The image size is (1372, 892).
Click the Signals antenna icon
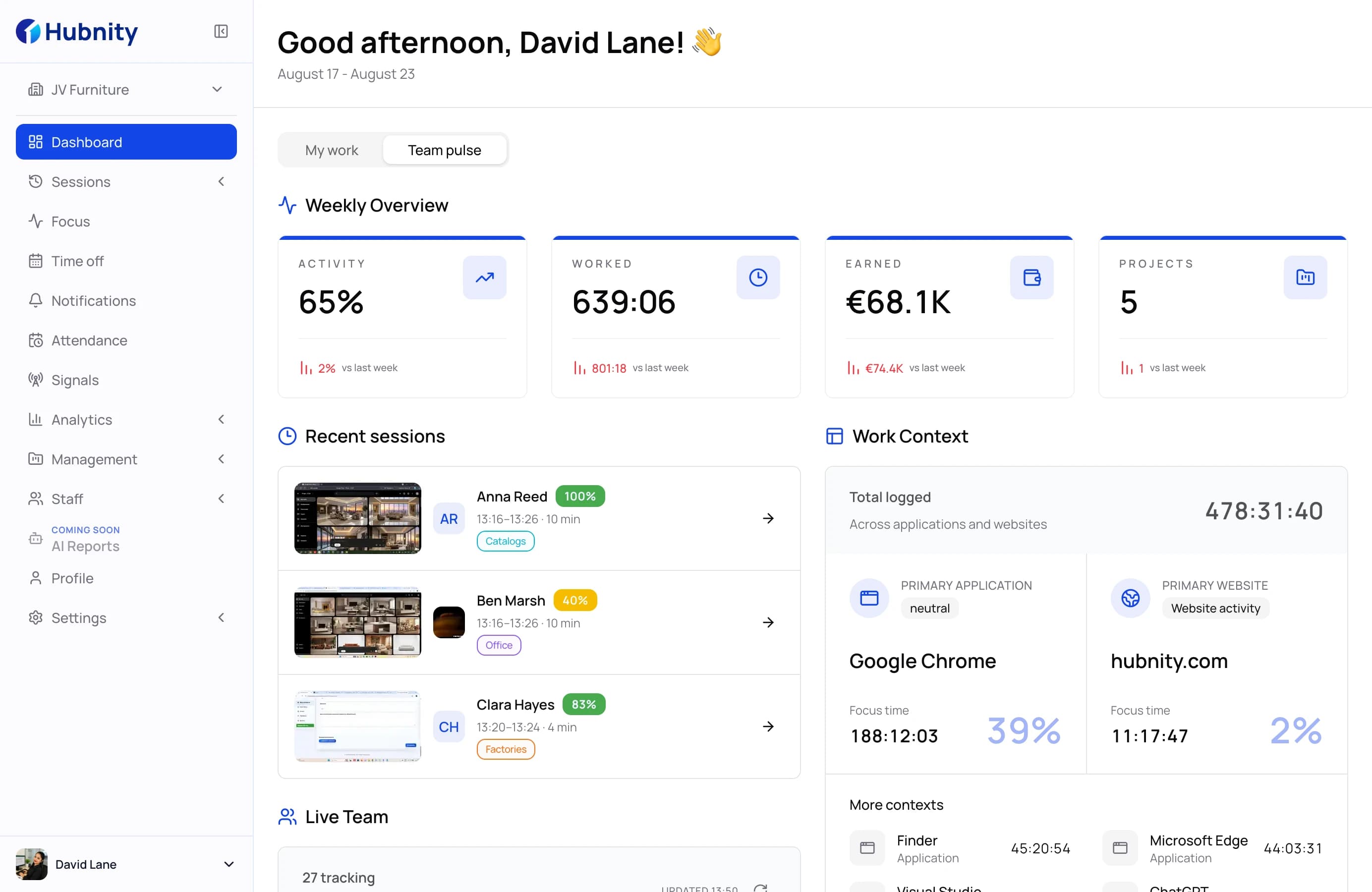point(36,380)
